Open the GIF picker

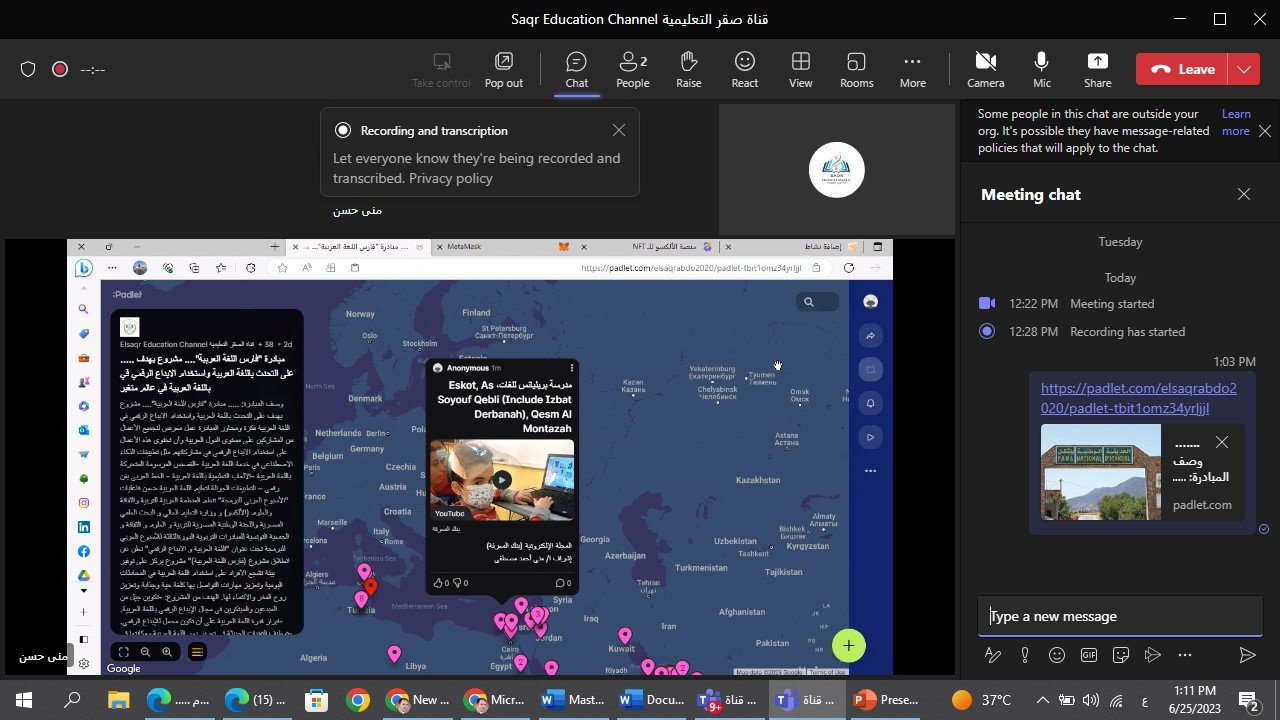[x=1089, y=655]
